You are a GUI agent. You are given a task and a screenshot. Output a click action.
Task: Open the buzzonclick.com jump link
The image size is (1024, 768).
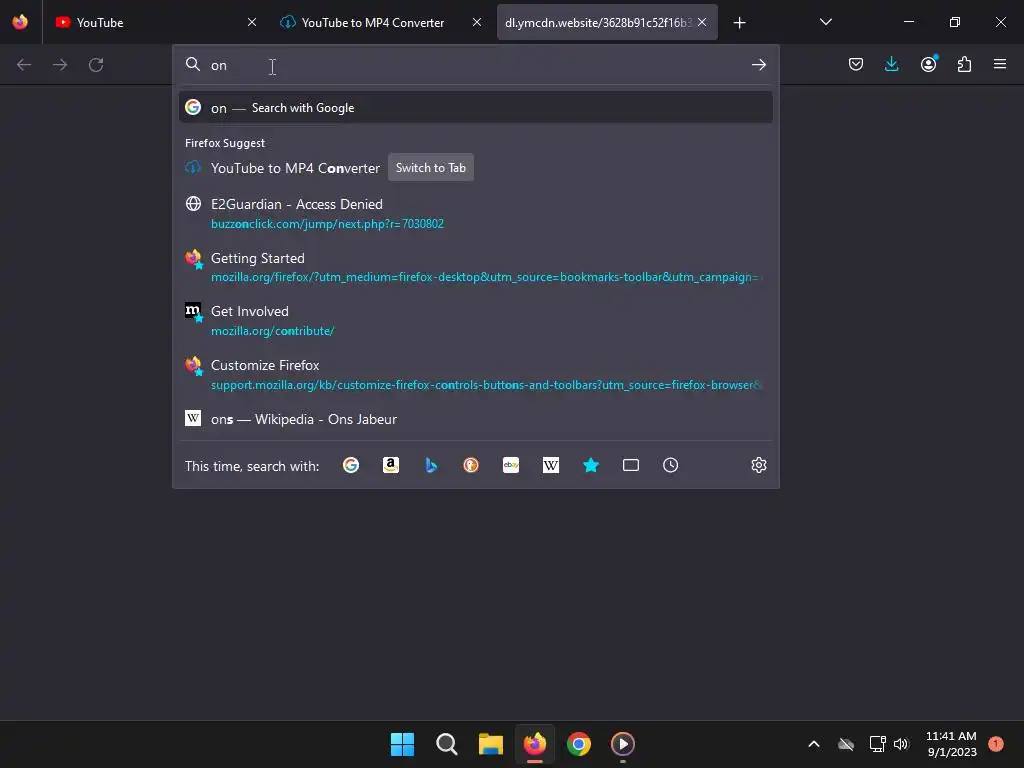tap(327, 224)
